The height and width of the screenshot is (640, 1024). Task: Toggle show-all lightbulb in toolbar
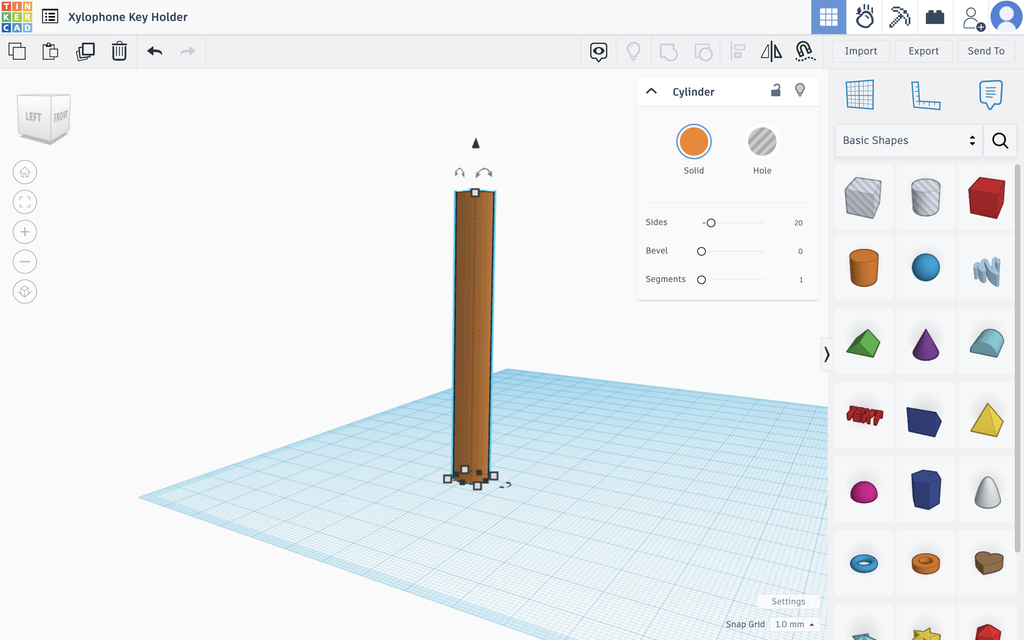point(633,52)
